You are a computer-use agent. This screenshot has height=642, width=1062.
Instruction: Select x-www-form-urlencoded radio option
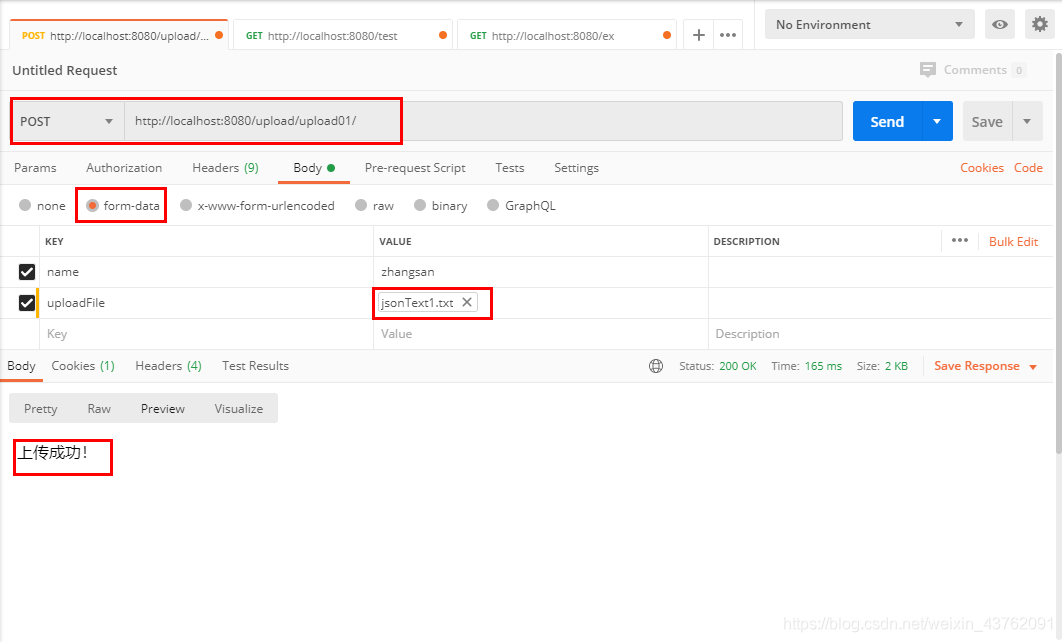coord(186,205)
